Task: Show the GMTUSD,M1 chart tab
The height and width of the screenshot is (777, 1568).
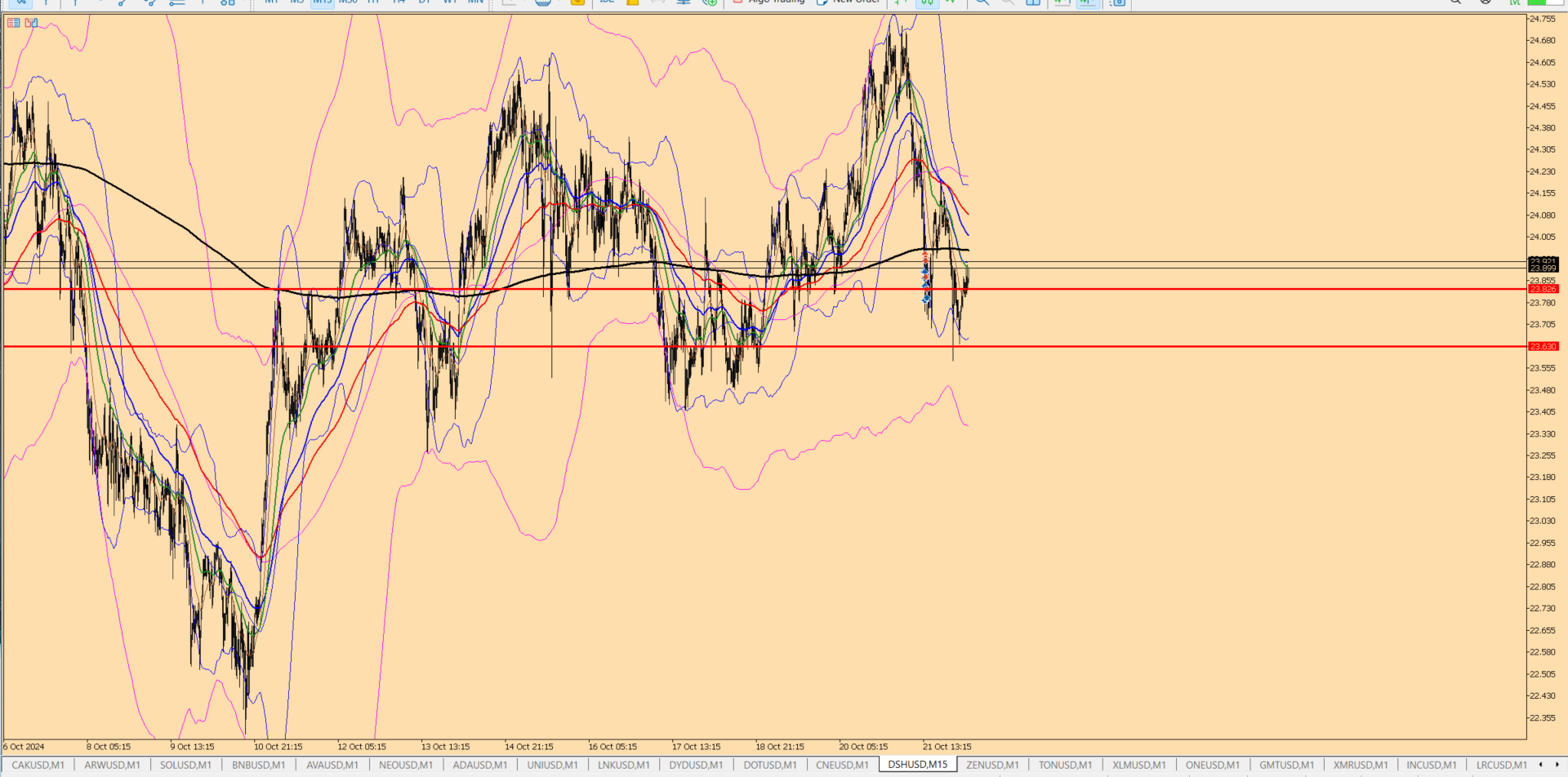Action: click(1286, 765)
